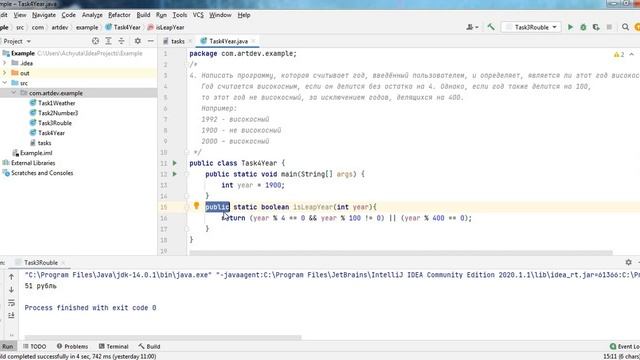Open the VCS menu
This screenshot has width=640, height=360.
click(198, 15)
